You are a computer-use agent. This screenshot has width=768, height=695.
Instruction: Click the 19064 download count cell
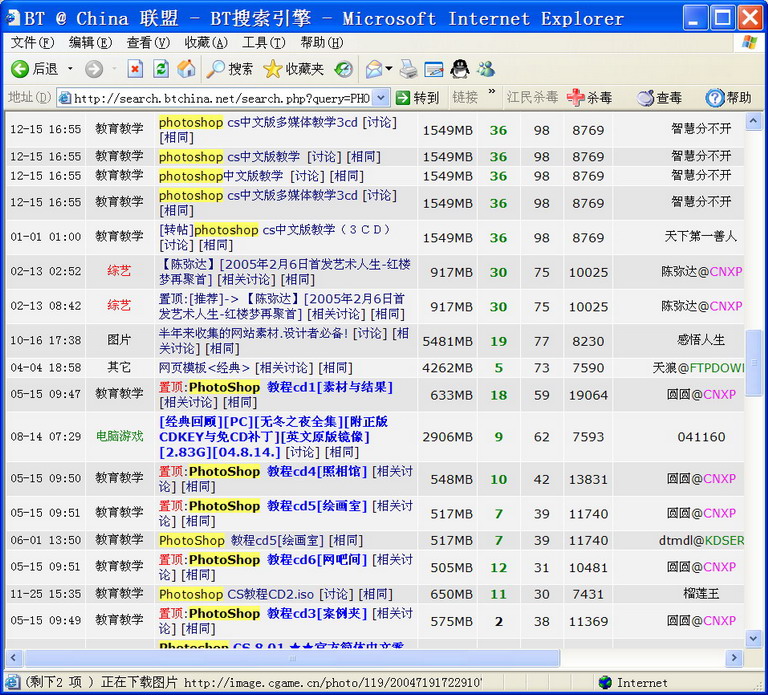(588, 395)
